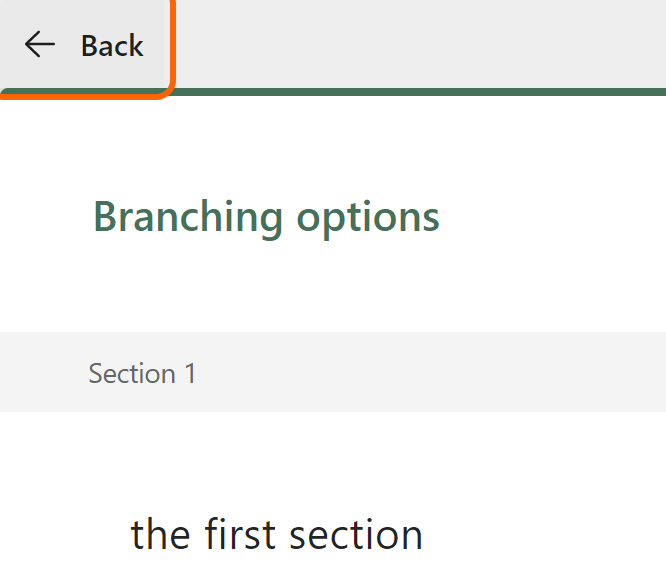Click the Branching options heading

(266, 216)
